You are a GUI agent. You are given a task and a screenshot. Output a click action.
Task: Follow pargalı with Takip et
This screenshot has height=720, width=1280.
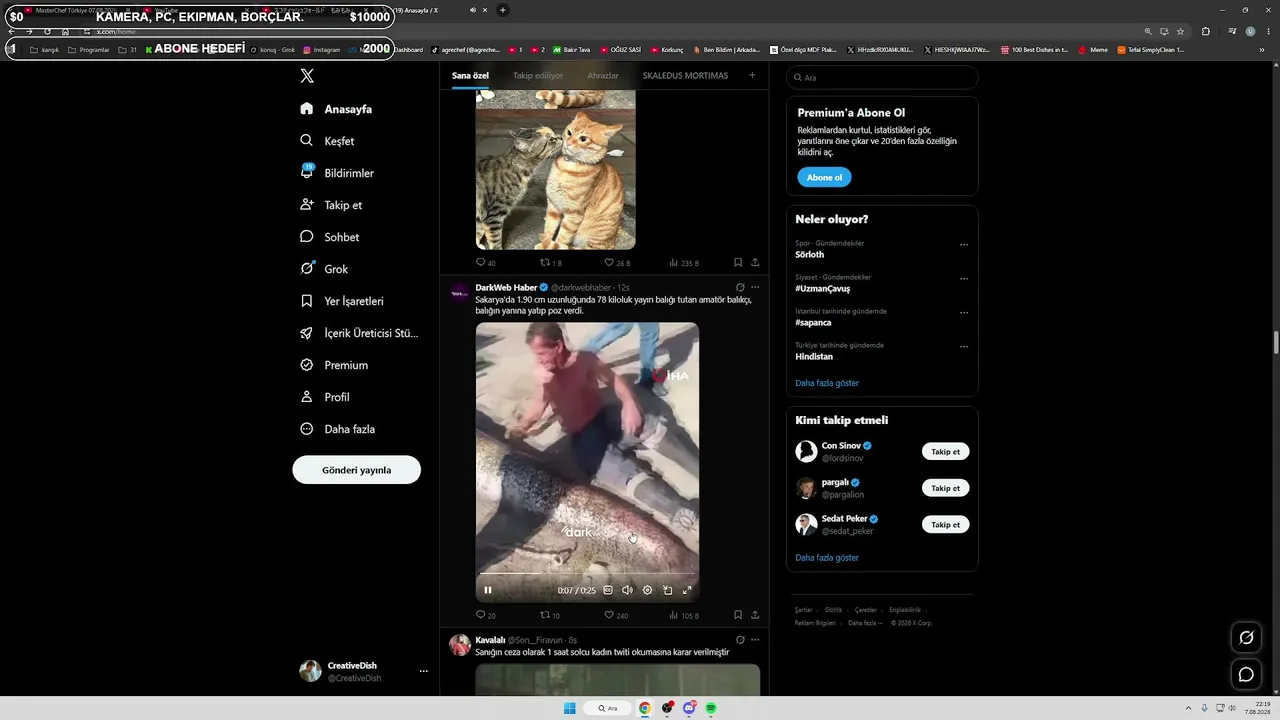point(945,488)
